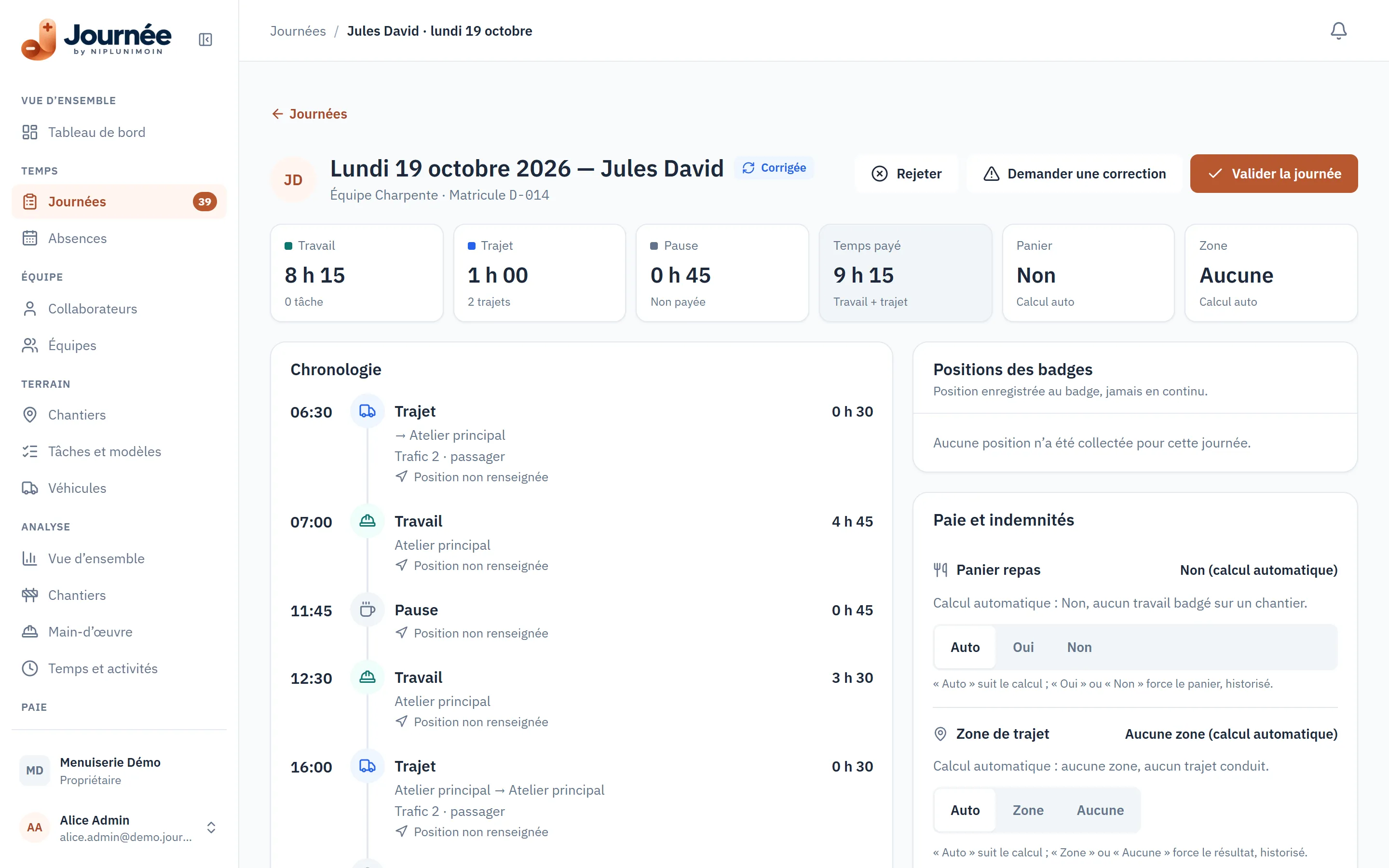Click the Temps payé 9 h 15 card
The width and height of the screenshot is (1389, 868).
905,272
